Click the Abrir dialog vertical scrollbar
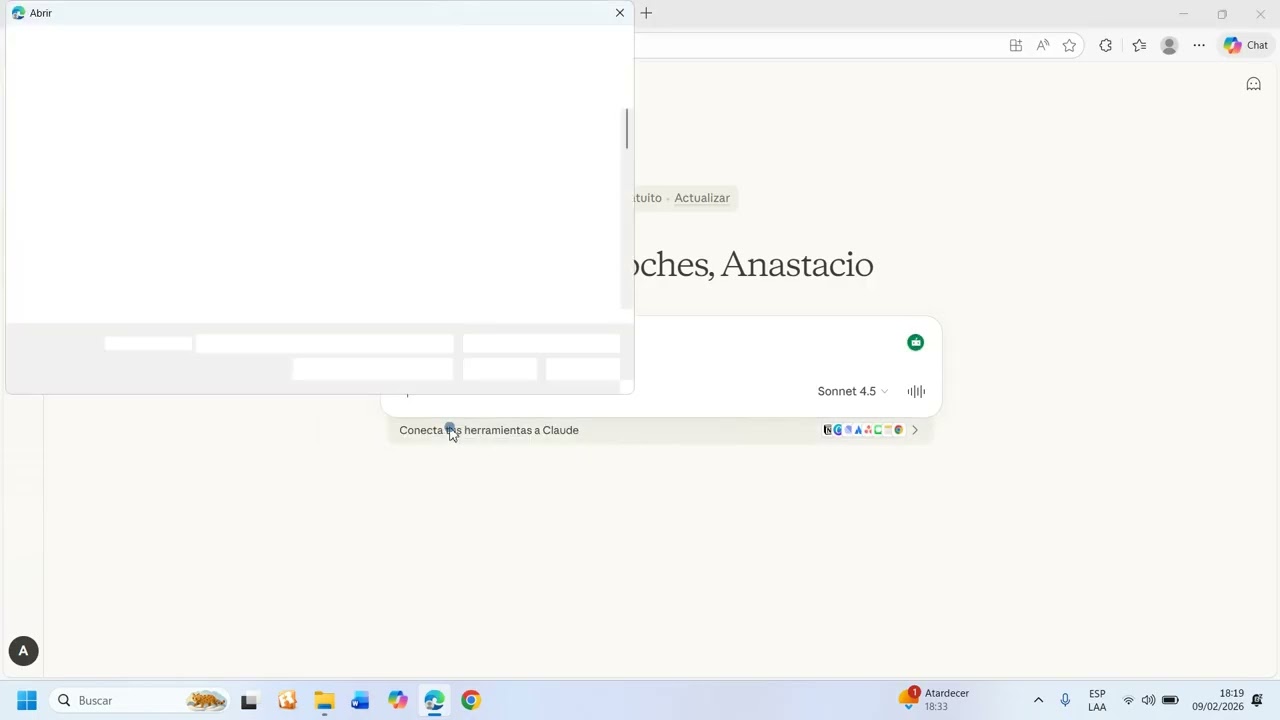 627,129
